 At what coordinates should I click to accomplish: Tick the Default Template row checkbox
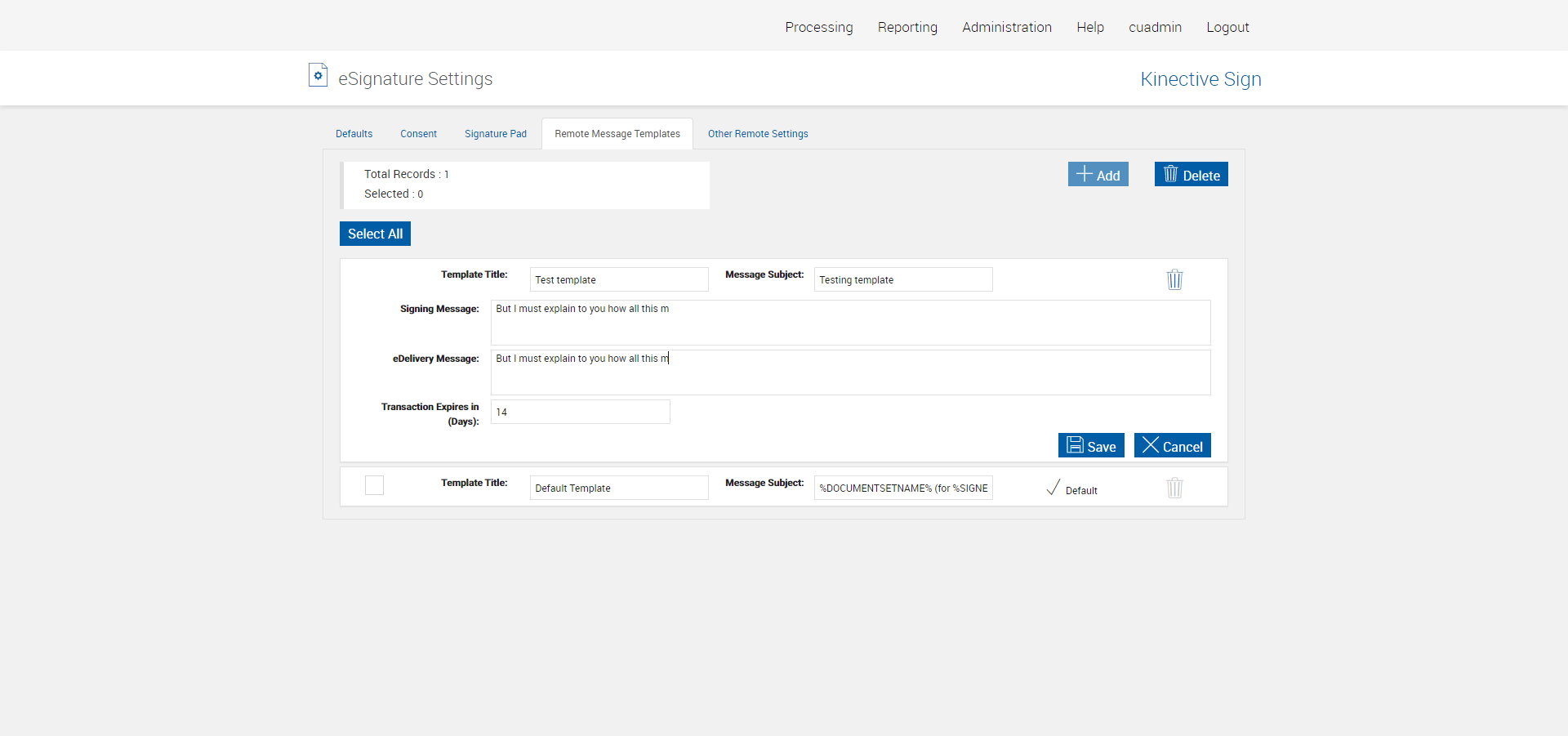click(x=374, y=485)
